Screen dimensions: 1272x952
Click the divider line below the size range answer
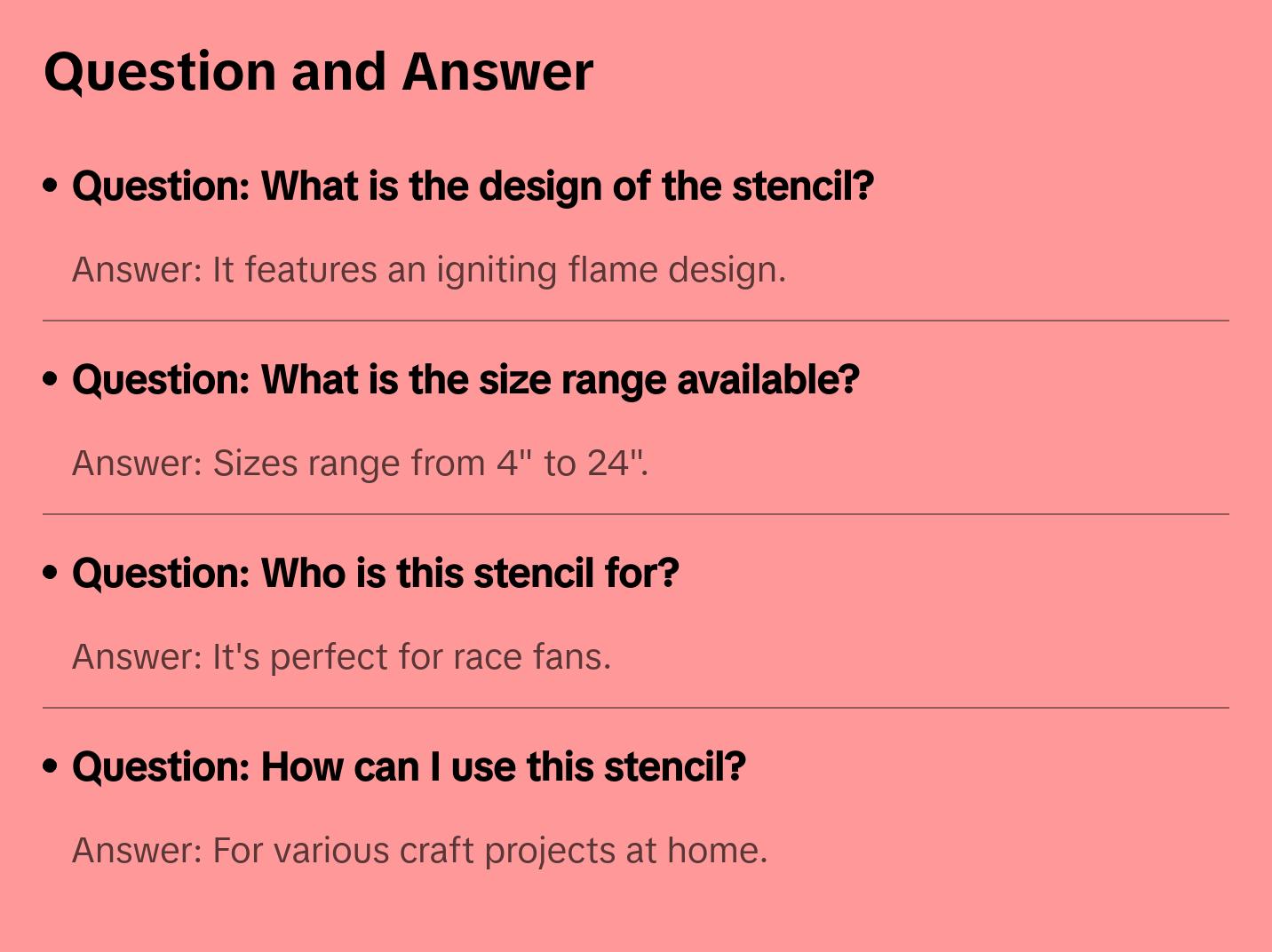[x=636, y=514]
